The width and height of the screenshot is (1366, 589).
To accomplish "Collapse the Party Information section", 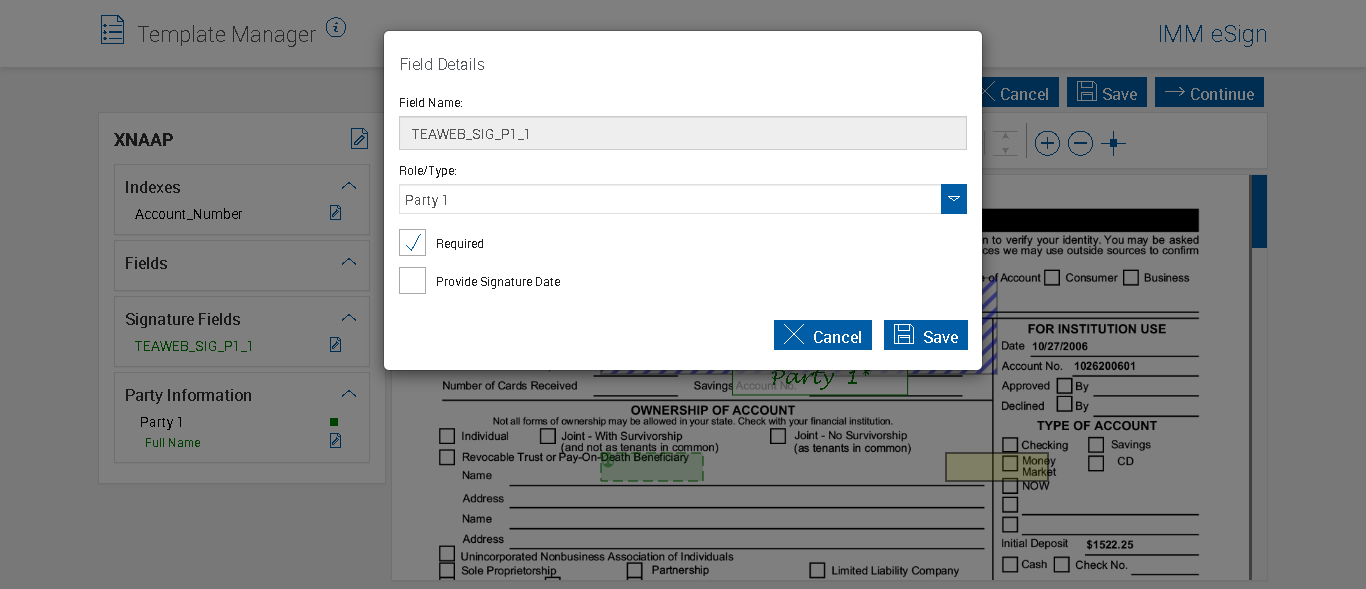I will tap(349, 394).
